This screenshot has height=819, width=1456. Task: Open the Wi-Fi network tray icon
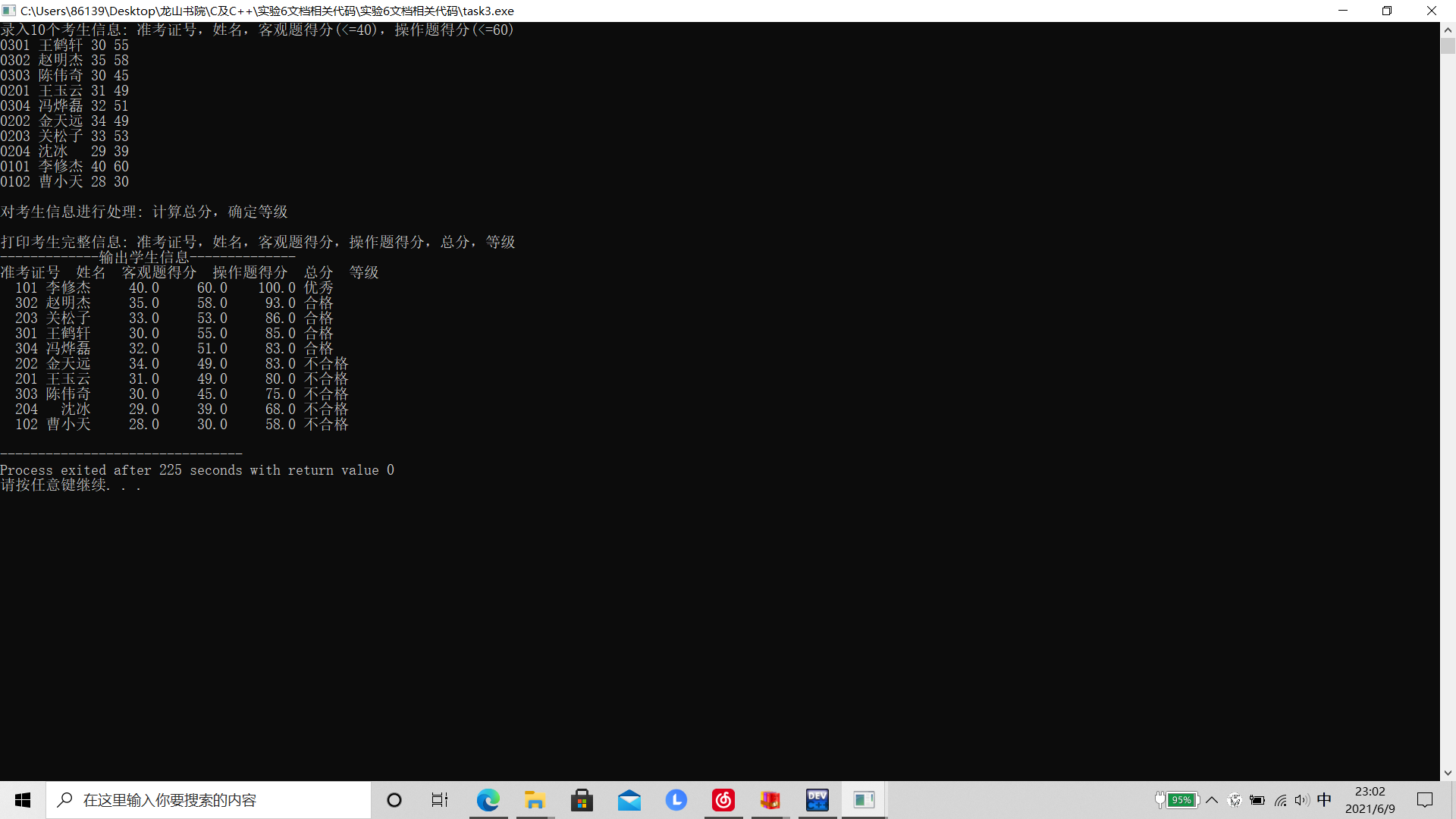(x=1280, y=800)
